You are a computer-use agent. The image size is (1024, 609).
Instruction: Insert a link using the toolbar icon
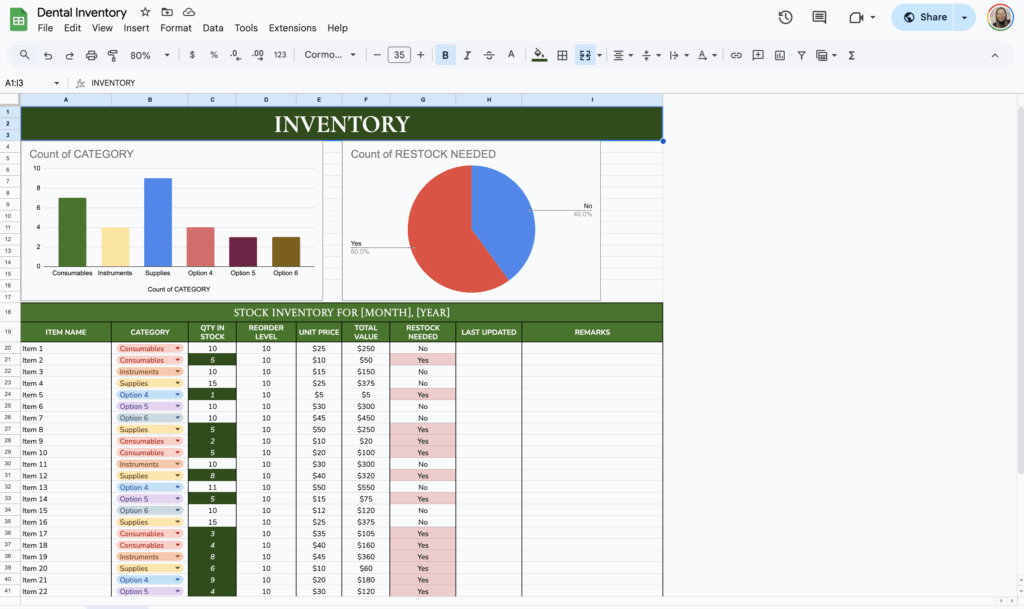(x=735, y=56)
